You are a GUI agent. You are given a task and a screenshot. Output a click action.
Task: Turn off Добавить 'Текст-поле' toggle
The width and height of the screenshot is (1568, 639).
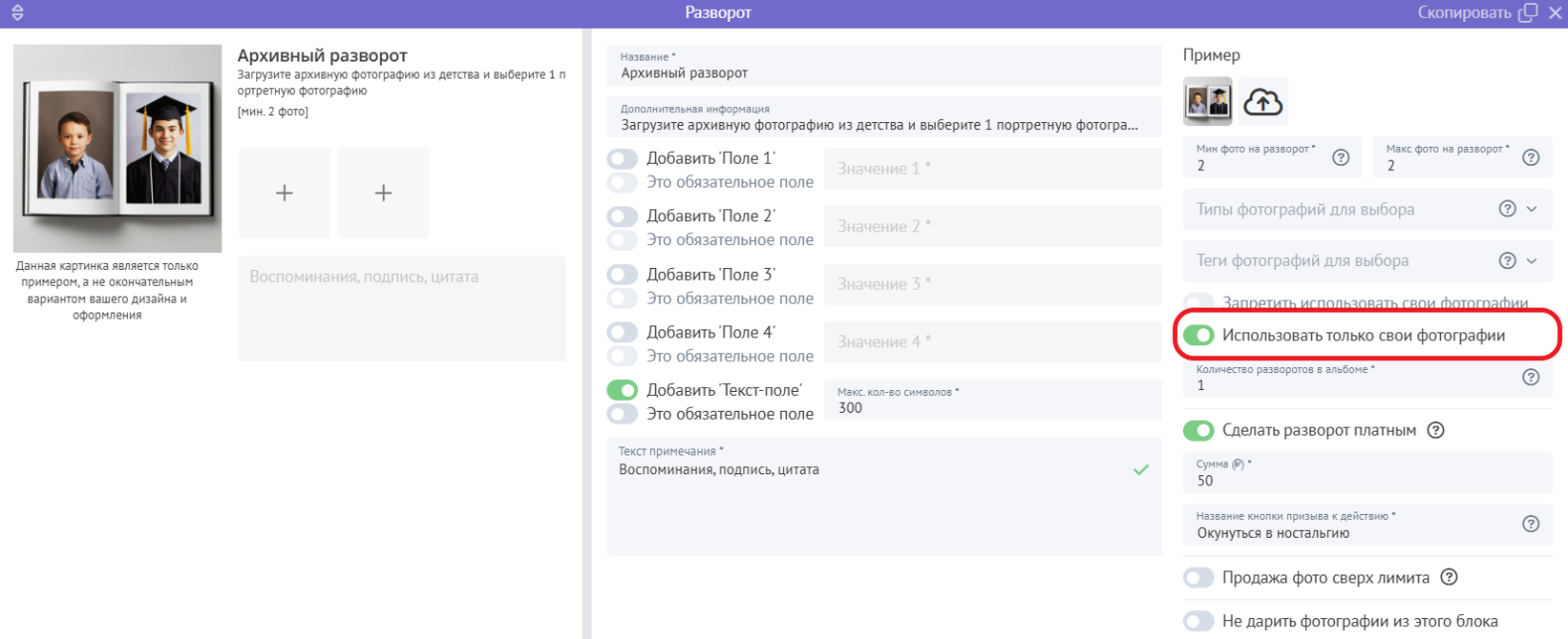pyautogui.click(x=622, y=391)
